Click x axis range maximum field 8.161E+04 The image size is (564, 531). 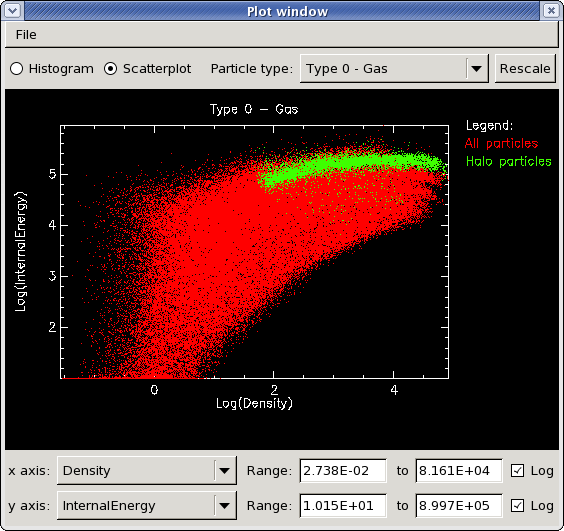coord(459,471)
